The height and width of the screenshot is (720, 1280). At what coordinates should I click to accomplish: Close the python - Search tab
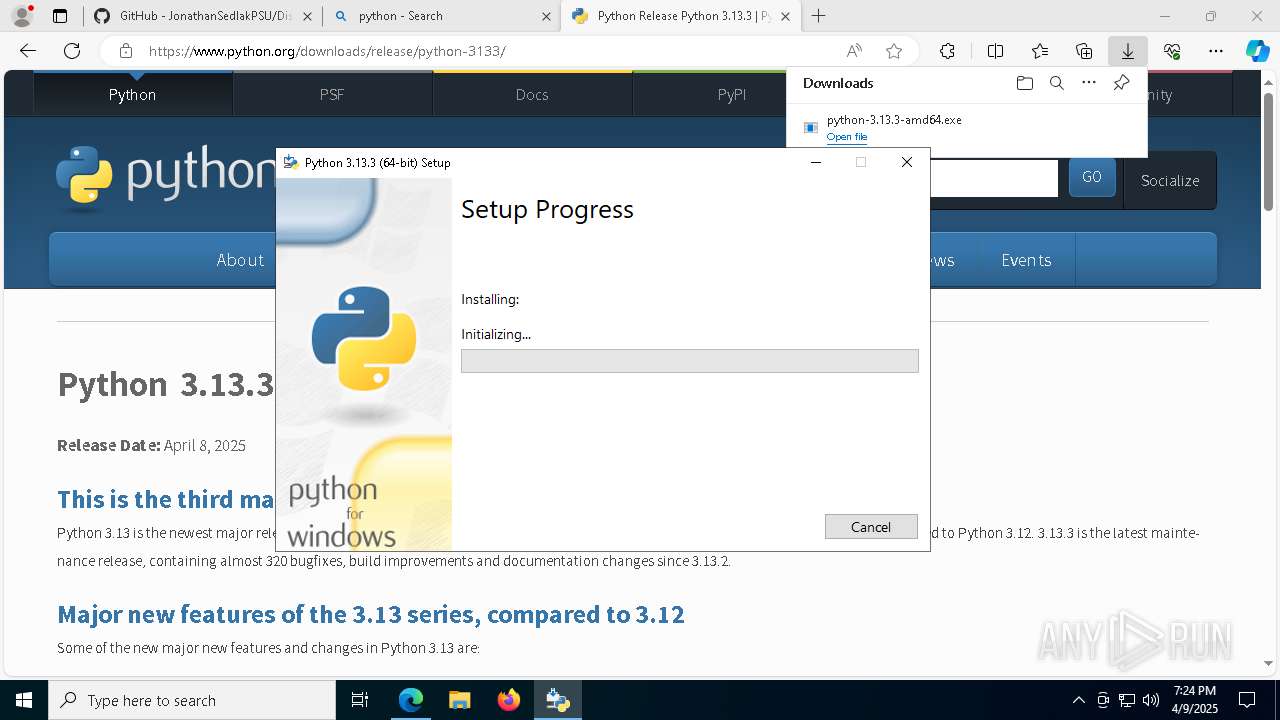[x=546, y=16]
